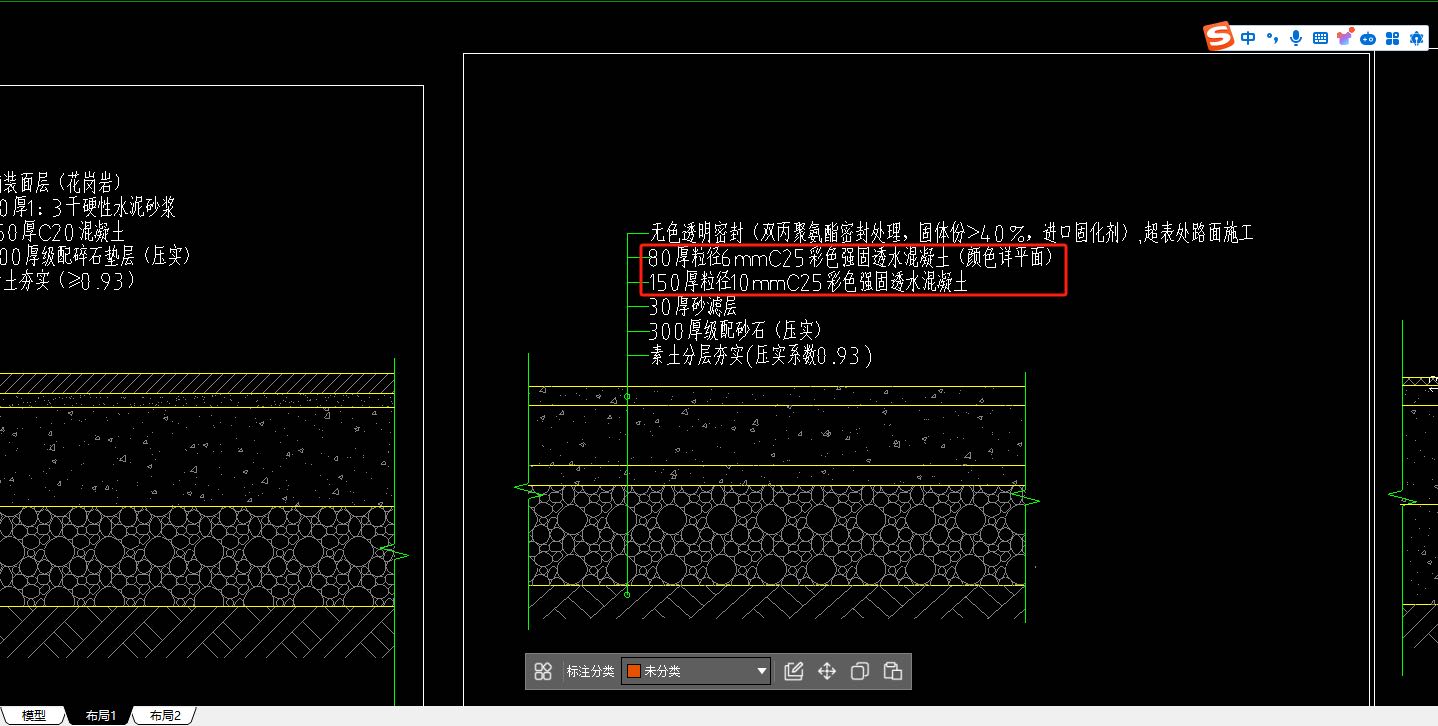Select the text 素土分层夯实(压实系数0.93)

pyautogui.click(x=761, y=355)
